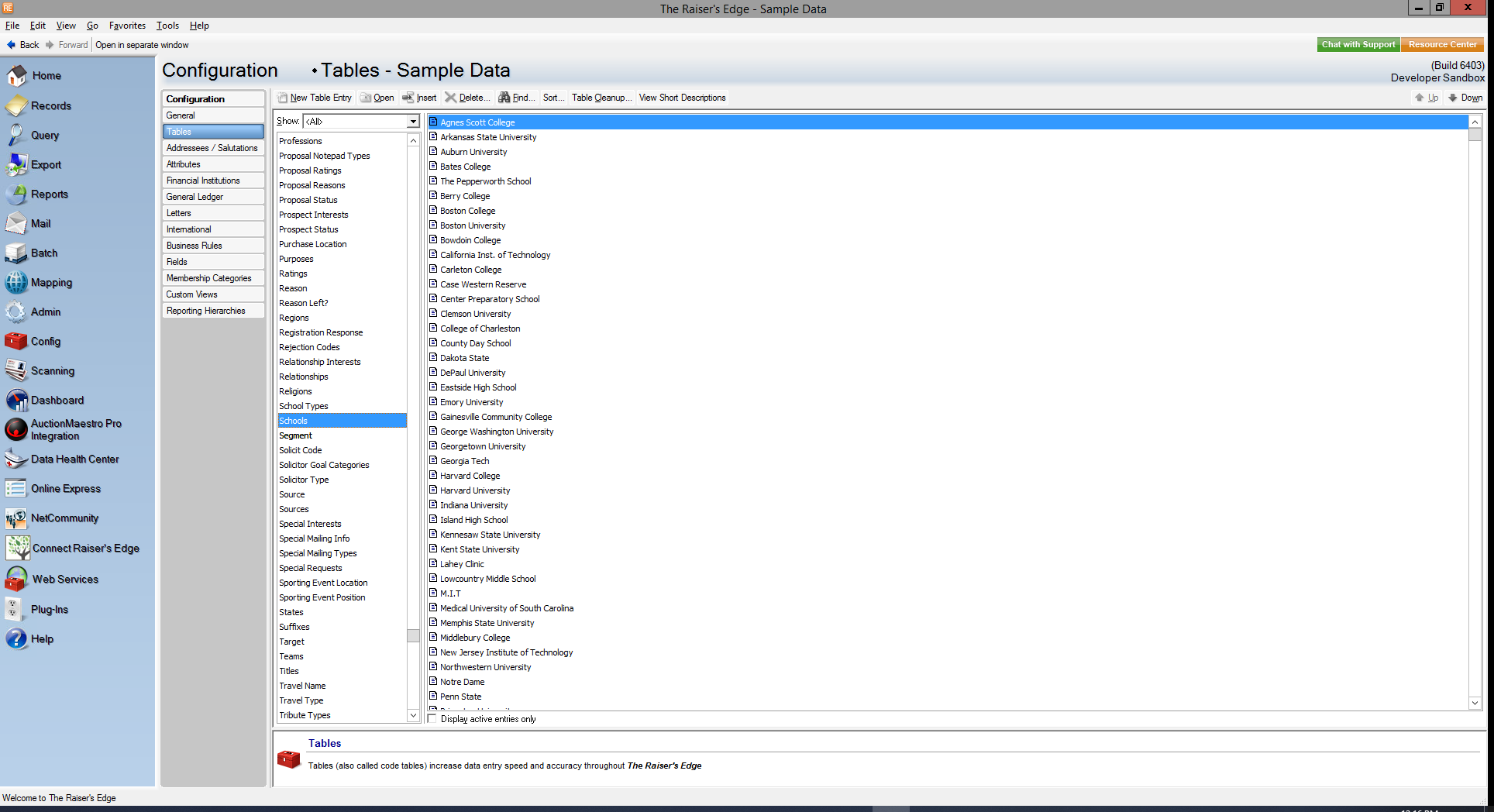
Task: Open the Plug-Ins icon
Action: tap(13, 610)
